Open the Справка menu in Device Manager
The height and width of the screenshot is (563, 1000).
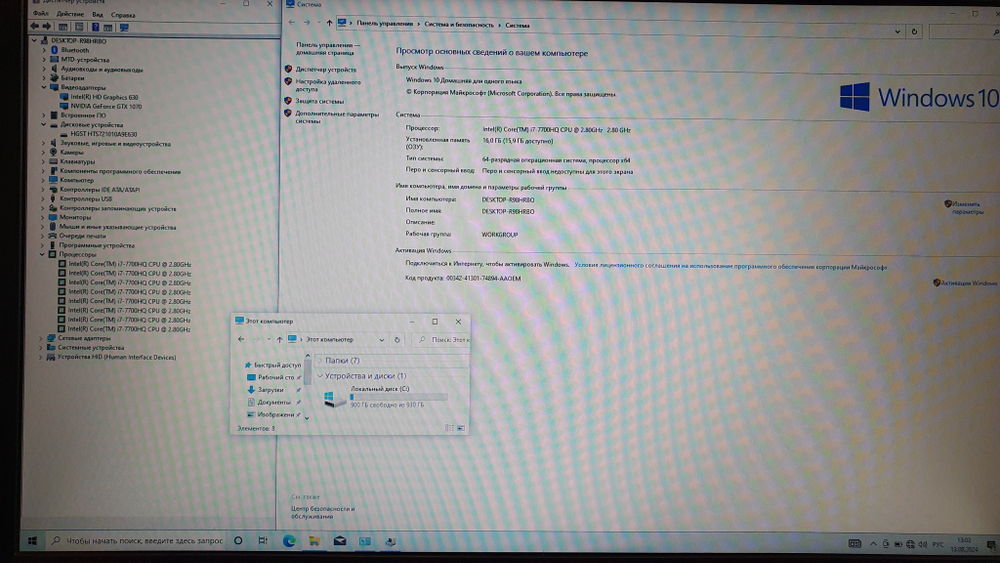[x=123, y=15]
